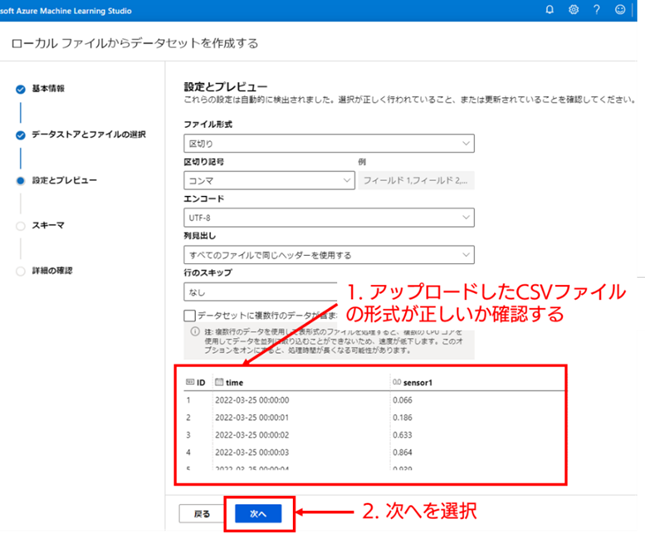Jump to the 詳細の確認 step

(52, 271)
